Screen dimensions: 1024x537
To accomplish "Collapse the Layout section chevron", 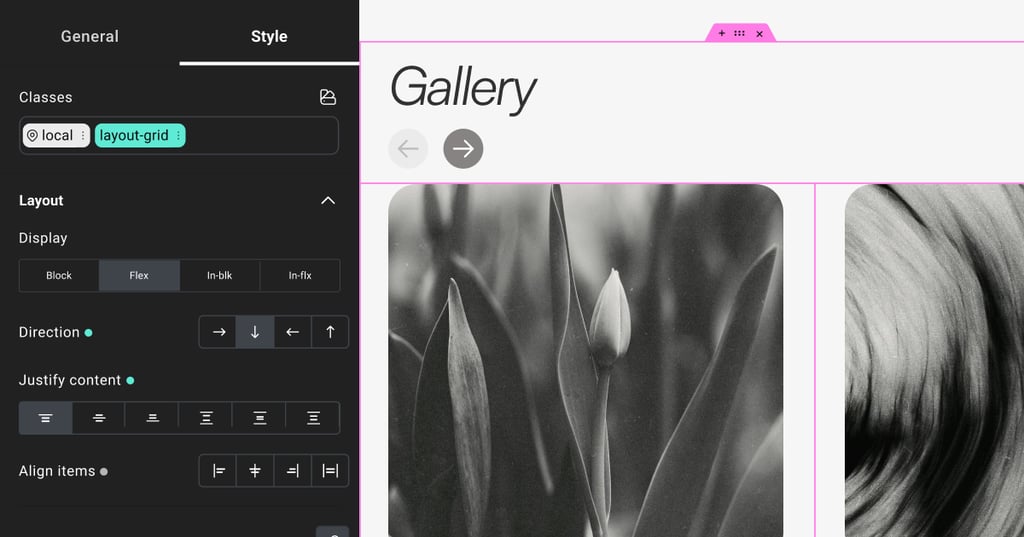I will pyautogui.click(x=328, y=201).
